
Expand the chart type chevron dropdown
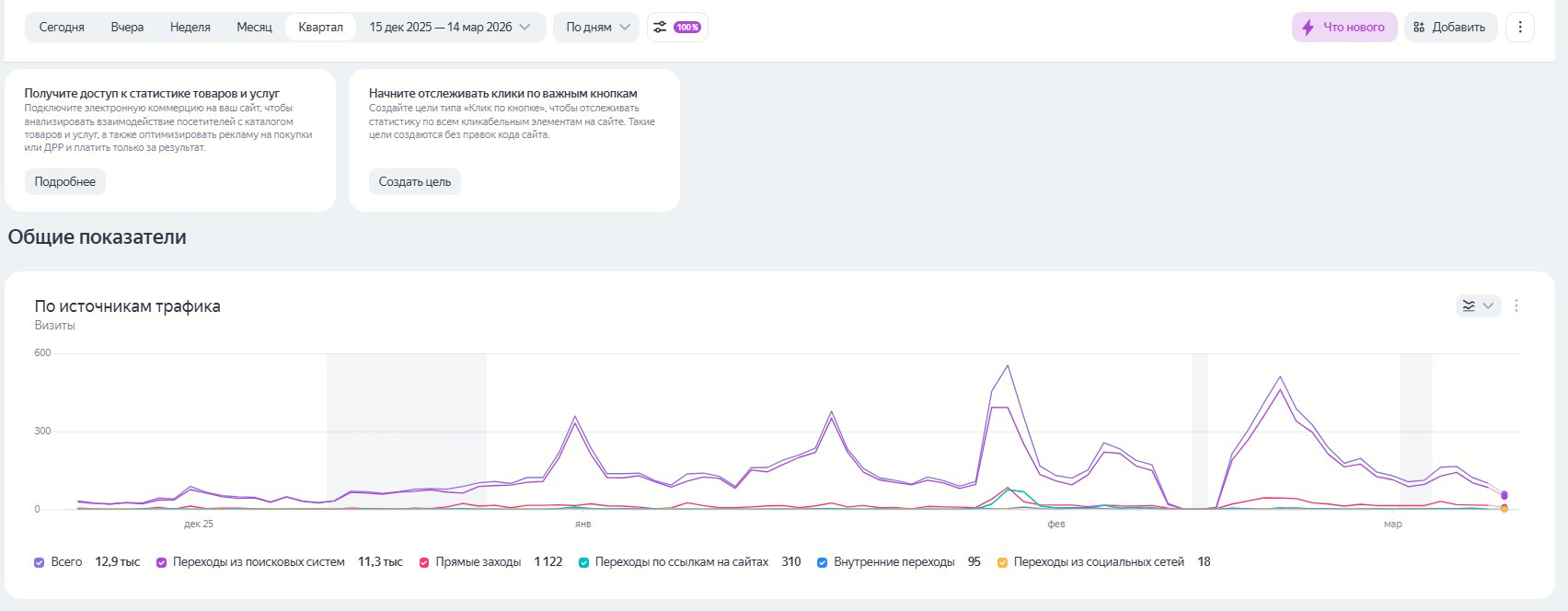[1488, 305]
